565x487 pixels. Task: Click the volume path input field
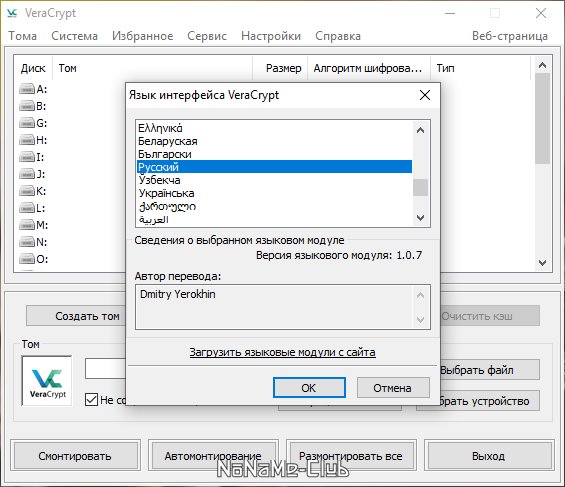pyautogui.click(x=105, y=368)
